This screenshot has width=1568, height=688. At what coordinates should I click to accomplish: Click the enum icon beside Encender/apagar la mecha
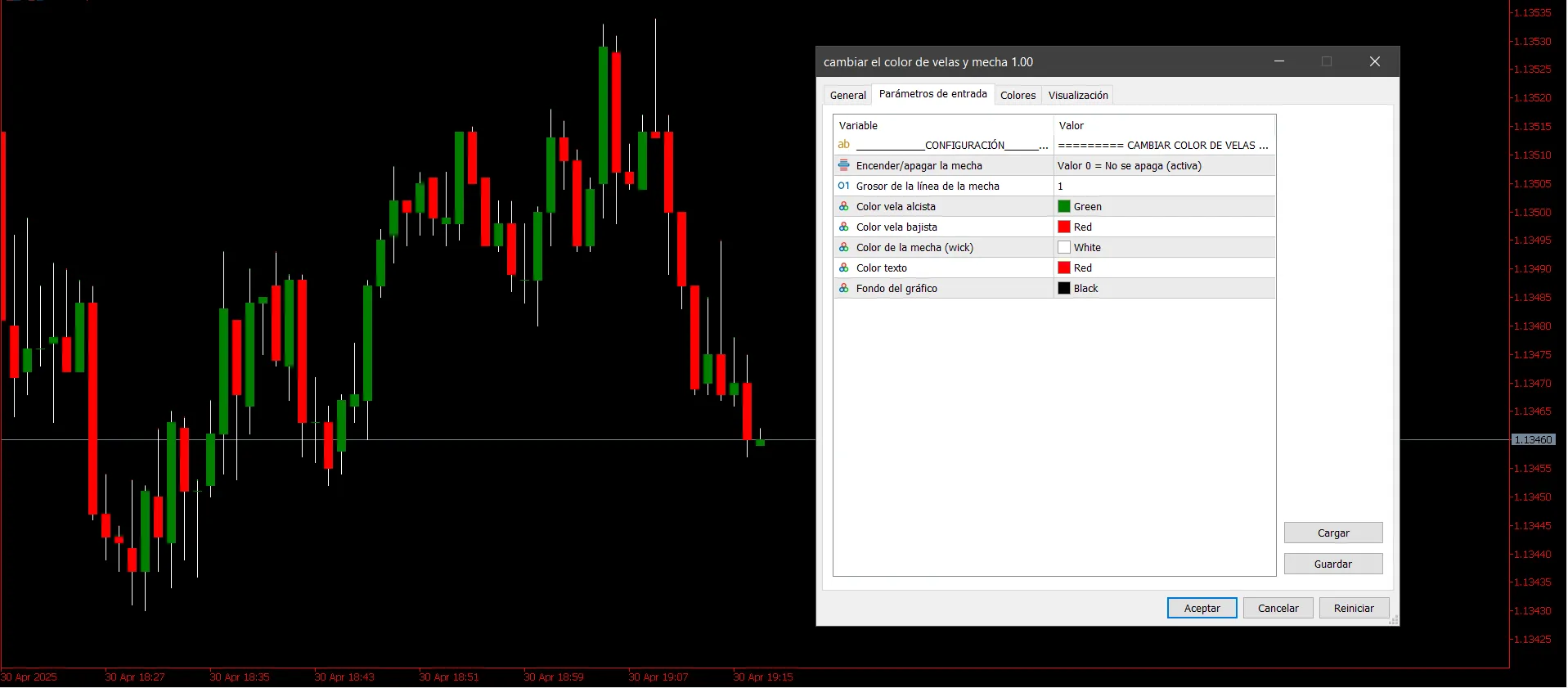pos(843,165)
